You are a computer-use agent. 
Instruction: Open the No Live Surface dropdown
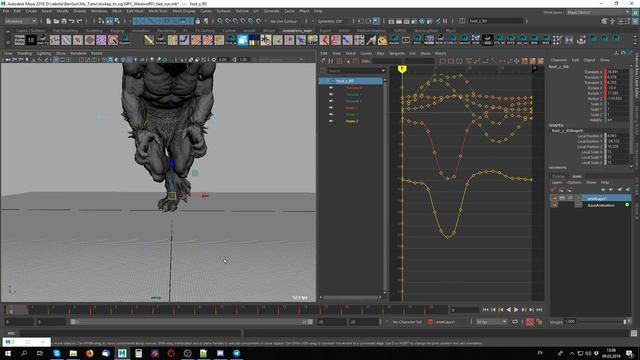tap(284, 21)
